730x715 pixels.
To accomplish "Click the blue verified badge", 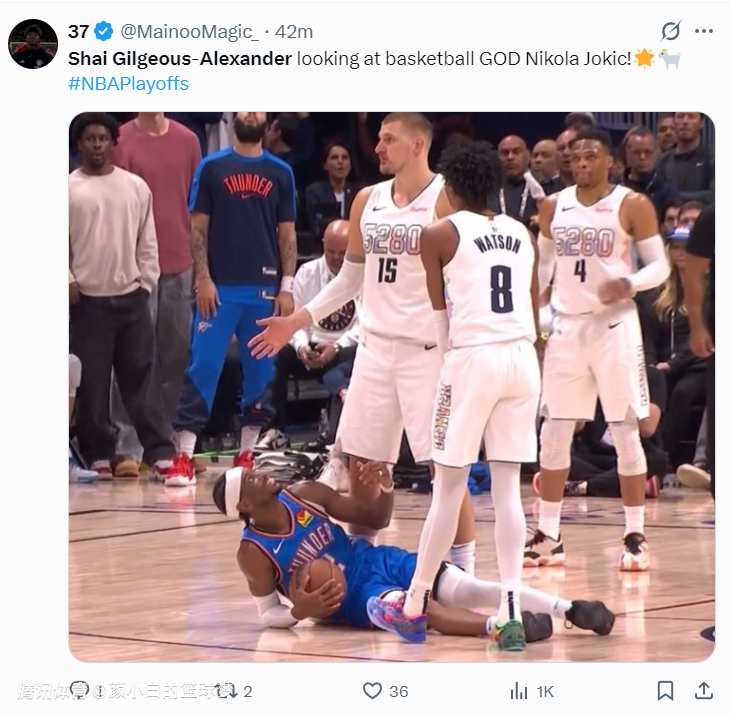I will [x=104, y=32].
